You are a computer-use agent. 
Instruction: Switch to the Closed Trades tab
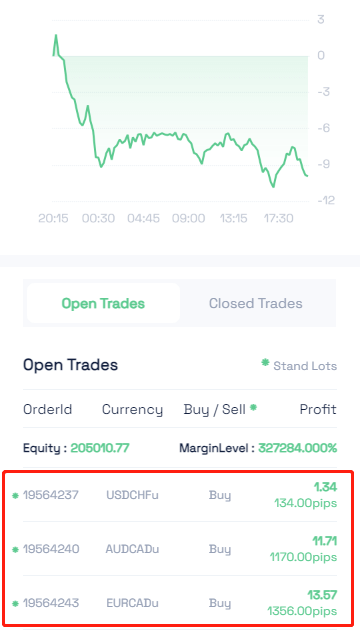coord(255,303)
